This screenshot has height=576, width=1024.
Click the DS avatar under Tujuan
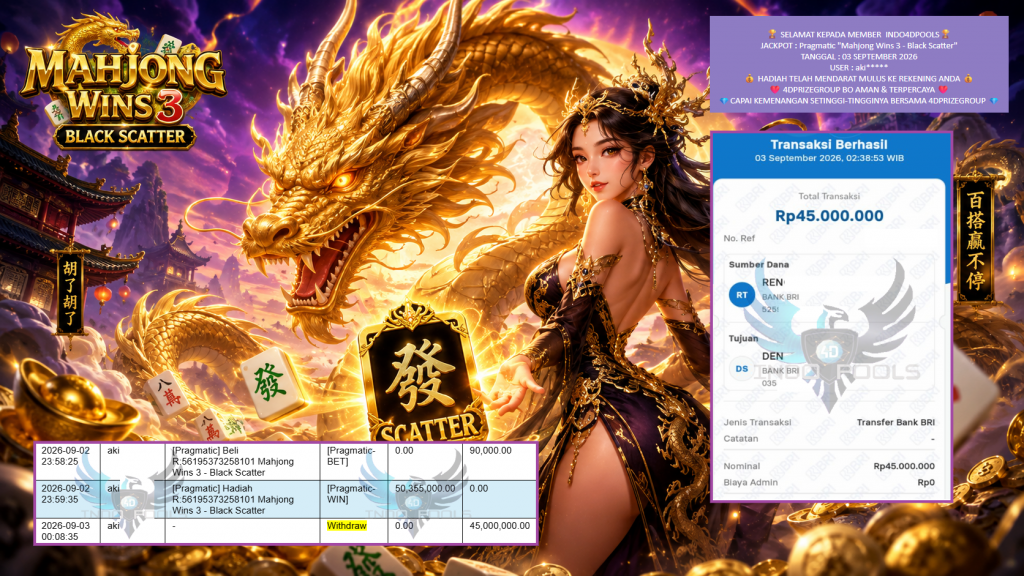click(742, 369)
